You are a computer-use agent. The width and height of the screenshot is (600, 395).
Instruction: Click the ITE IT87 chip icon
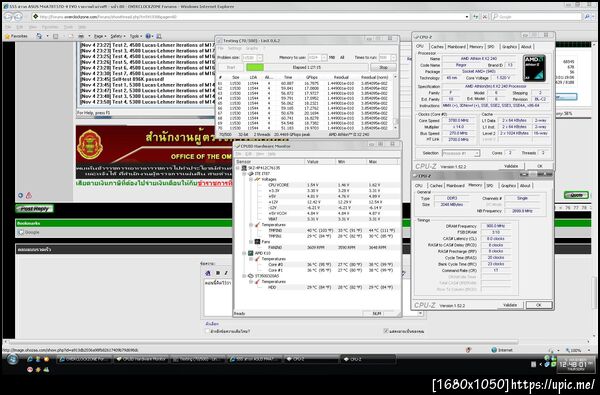point(251,174)
